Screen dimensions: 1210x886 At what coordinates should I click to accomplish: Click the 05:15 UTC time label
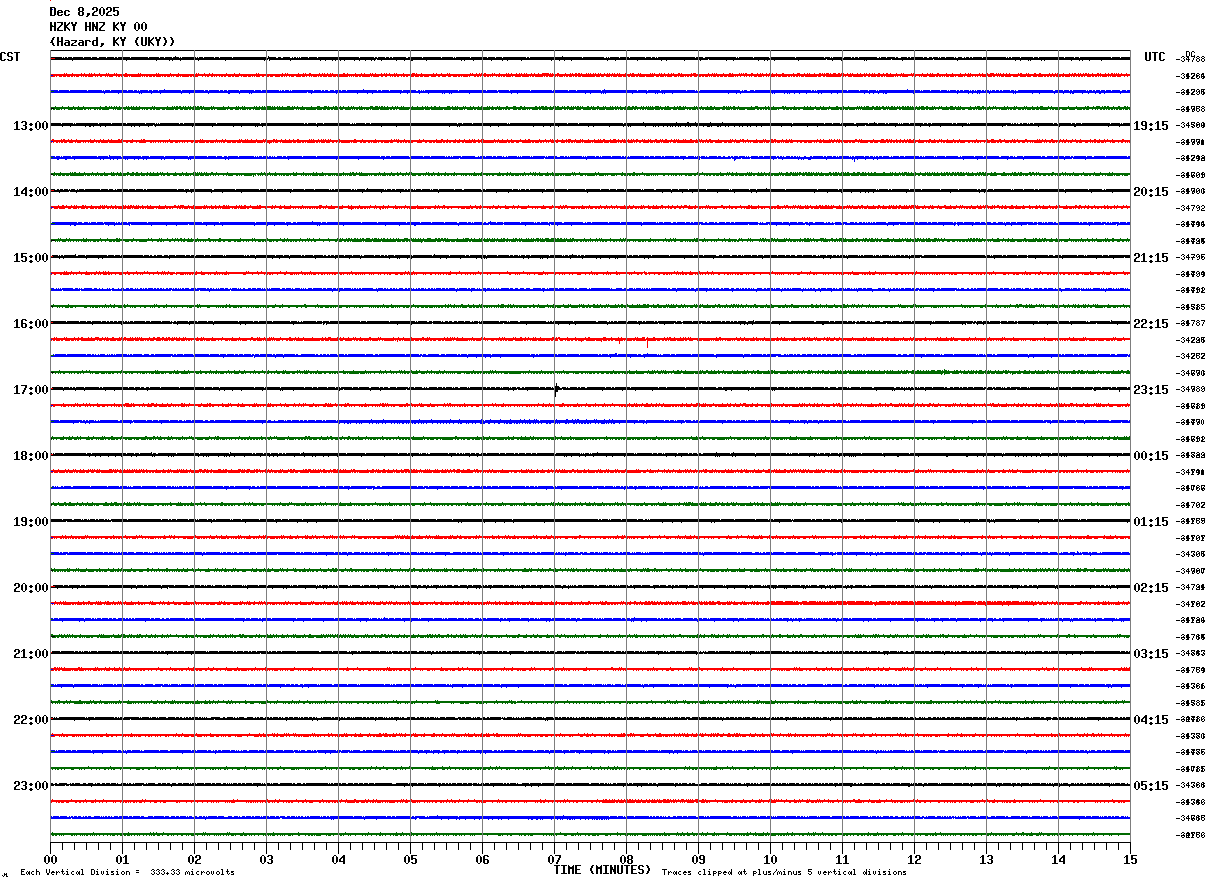[x=1150, y=786]
